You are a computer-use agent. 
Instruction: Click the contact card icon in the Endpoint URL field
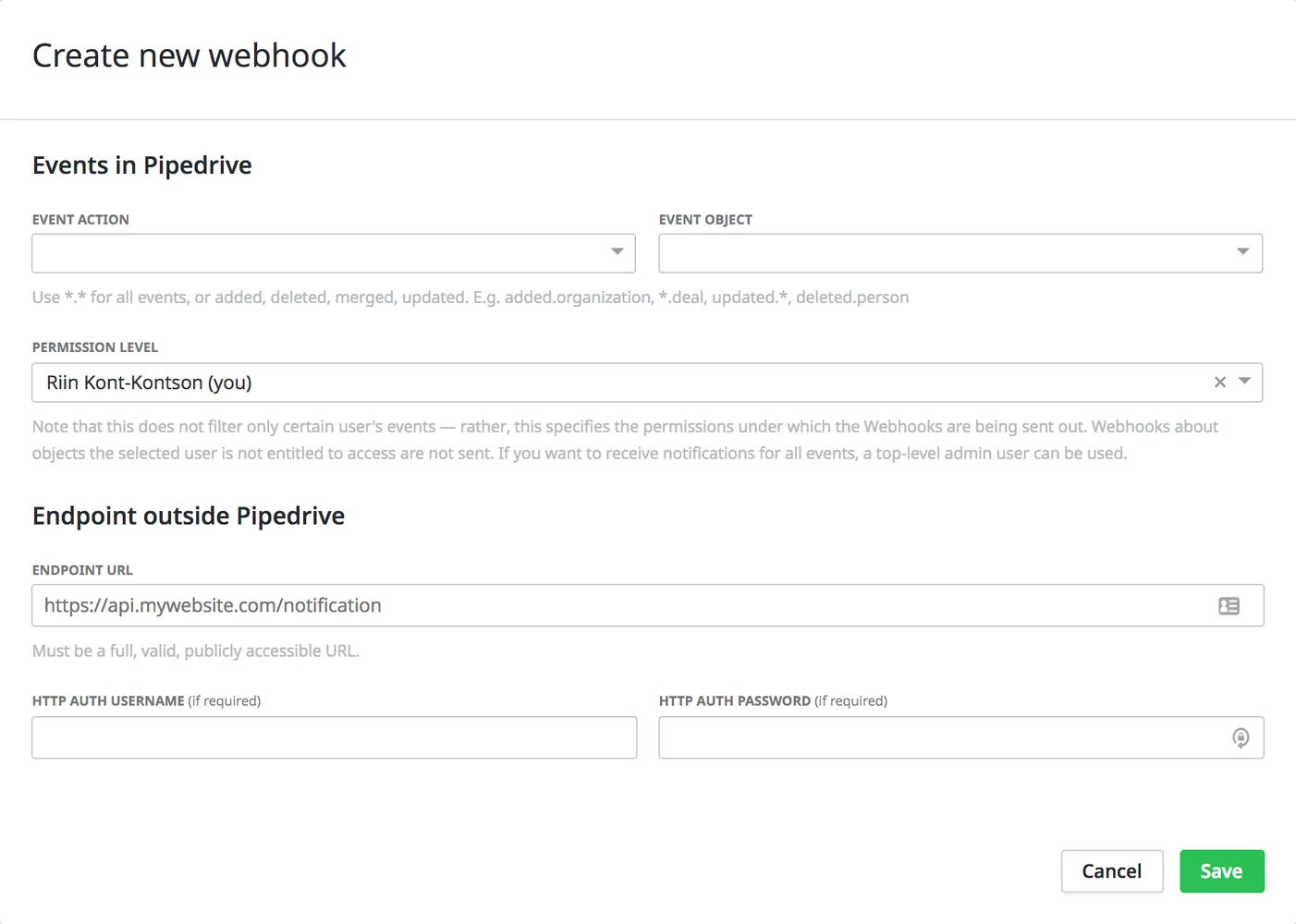pyautogui.click(x=1229, y=605)
